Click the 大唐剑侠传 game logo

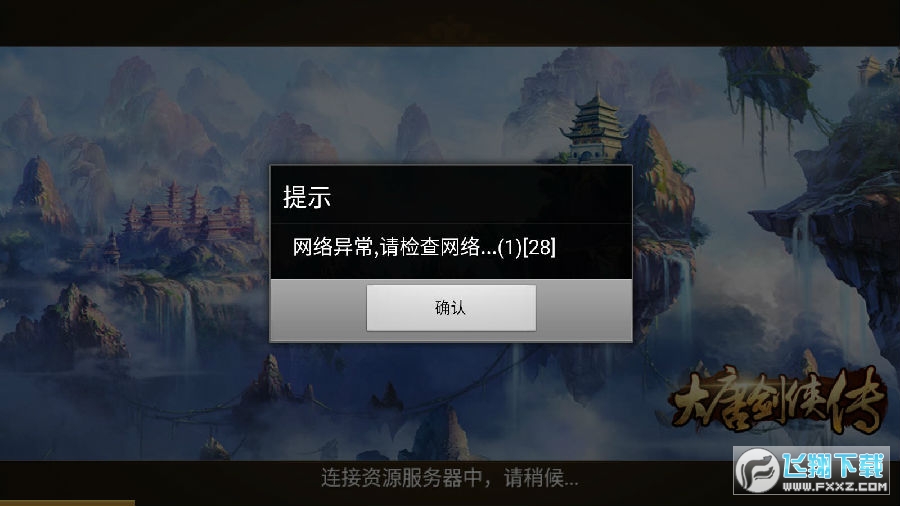tap(778, 401)
